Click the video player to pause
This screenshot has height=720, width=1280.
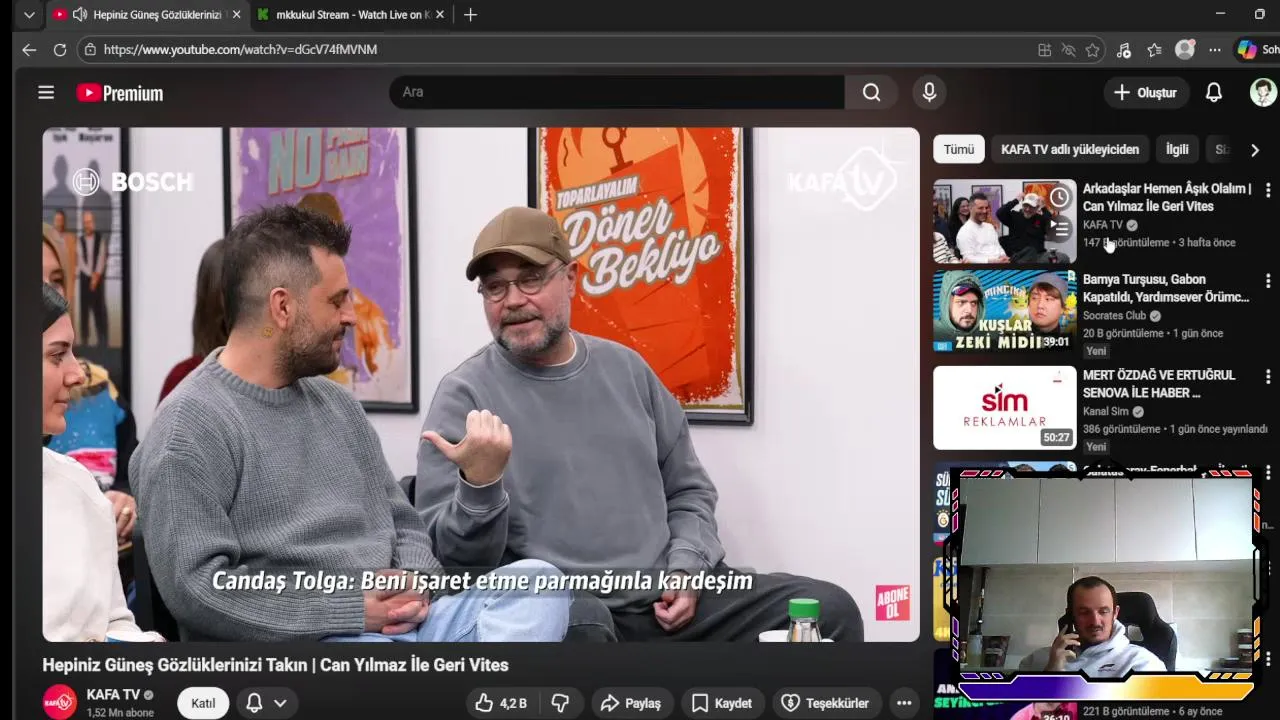[480, 384]
